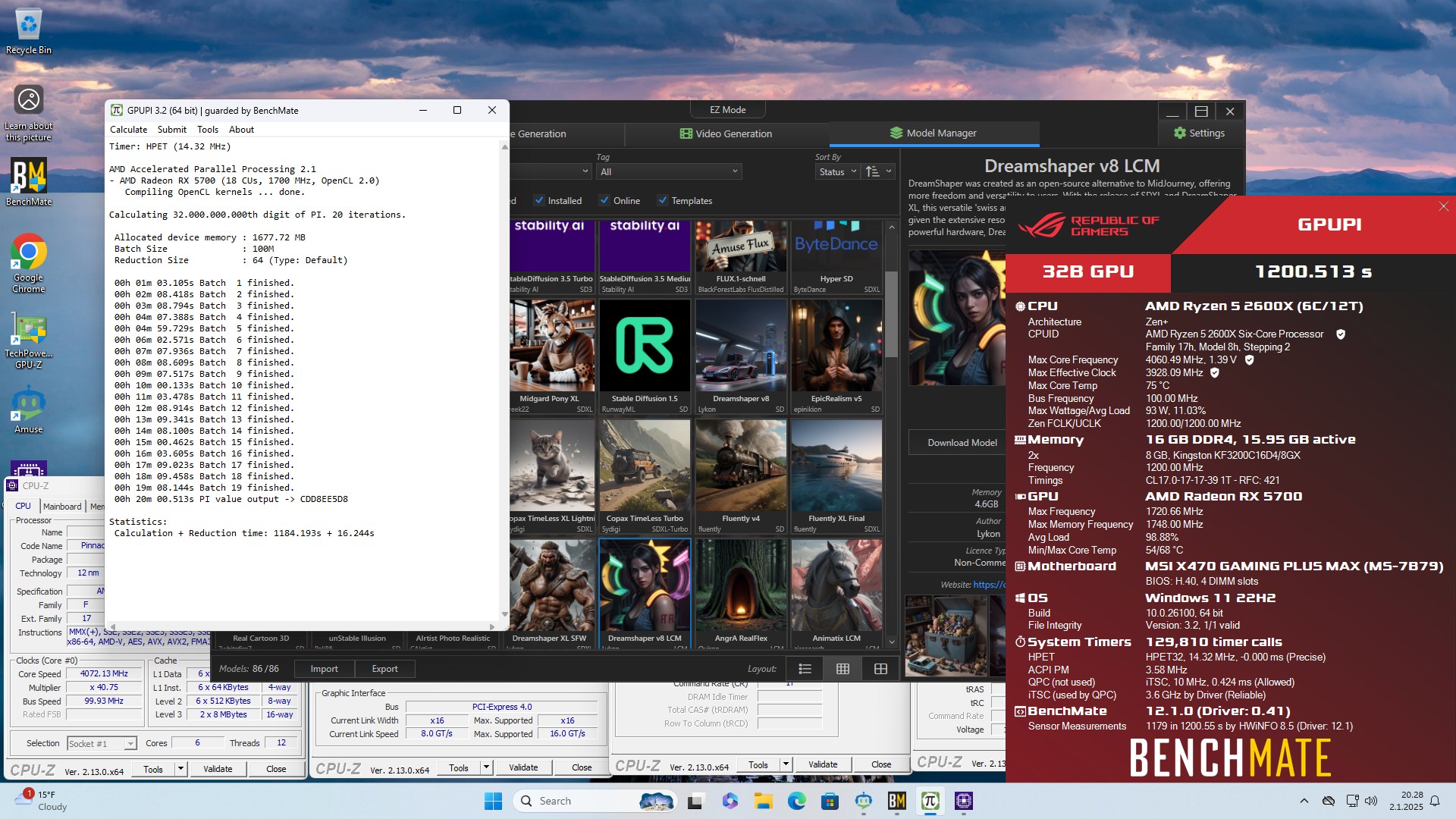Open the notification bell in the taskbar
1456x819 pixels.
pyautogui.click(x=1435, y=801)
